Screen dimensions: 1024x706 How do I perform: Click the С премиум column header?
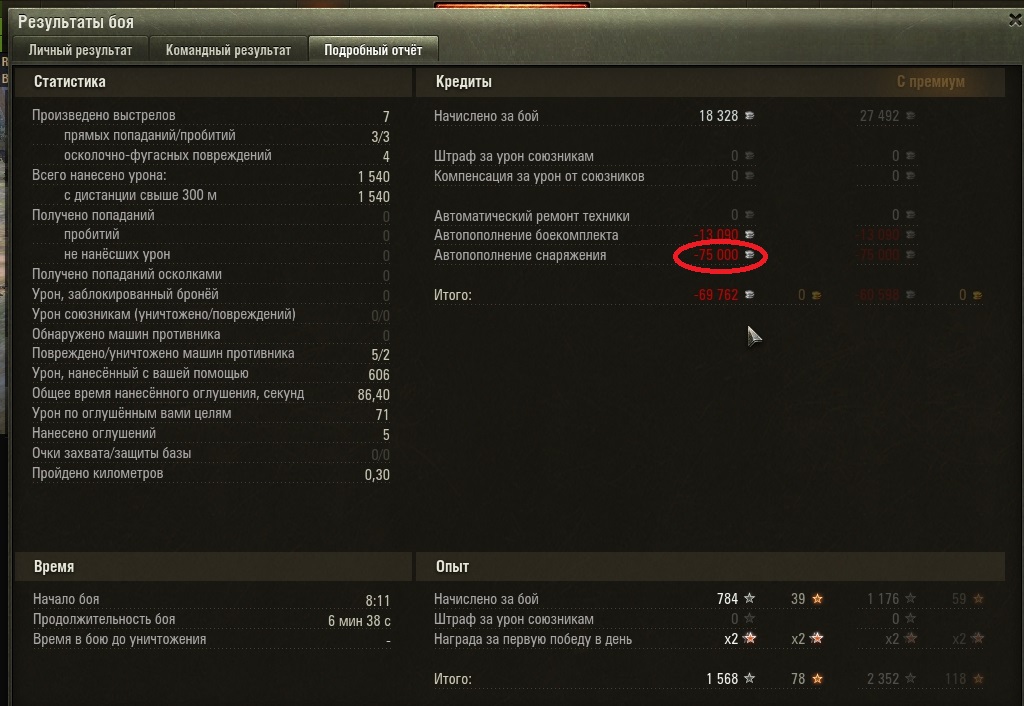(x=931, y=82)
